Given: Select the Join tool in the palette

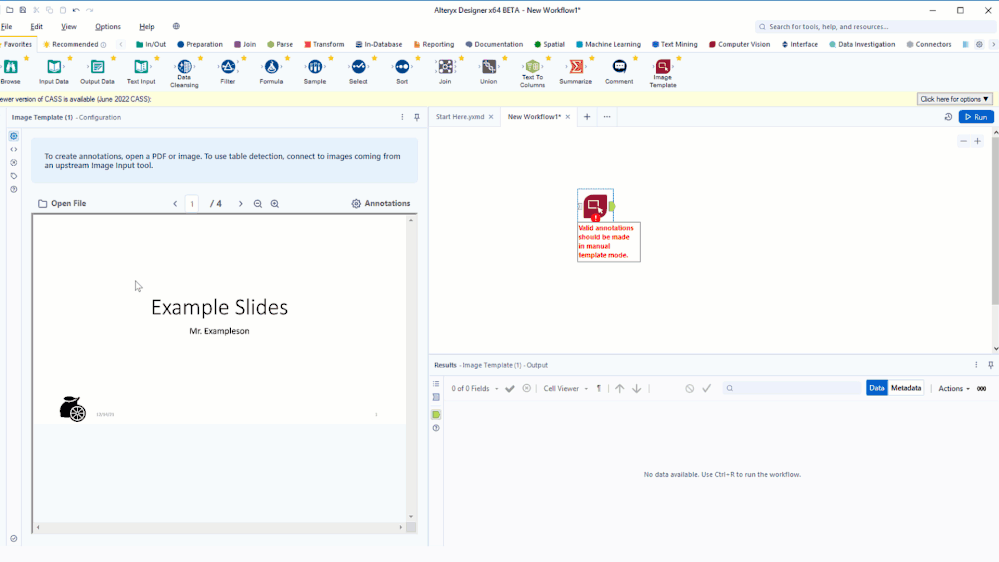Looking at the screenshot, I should coord(445,71).
